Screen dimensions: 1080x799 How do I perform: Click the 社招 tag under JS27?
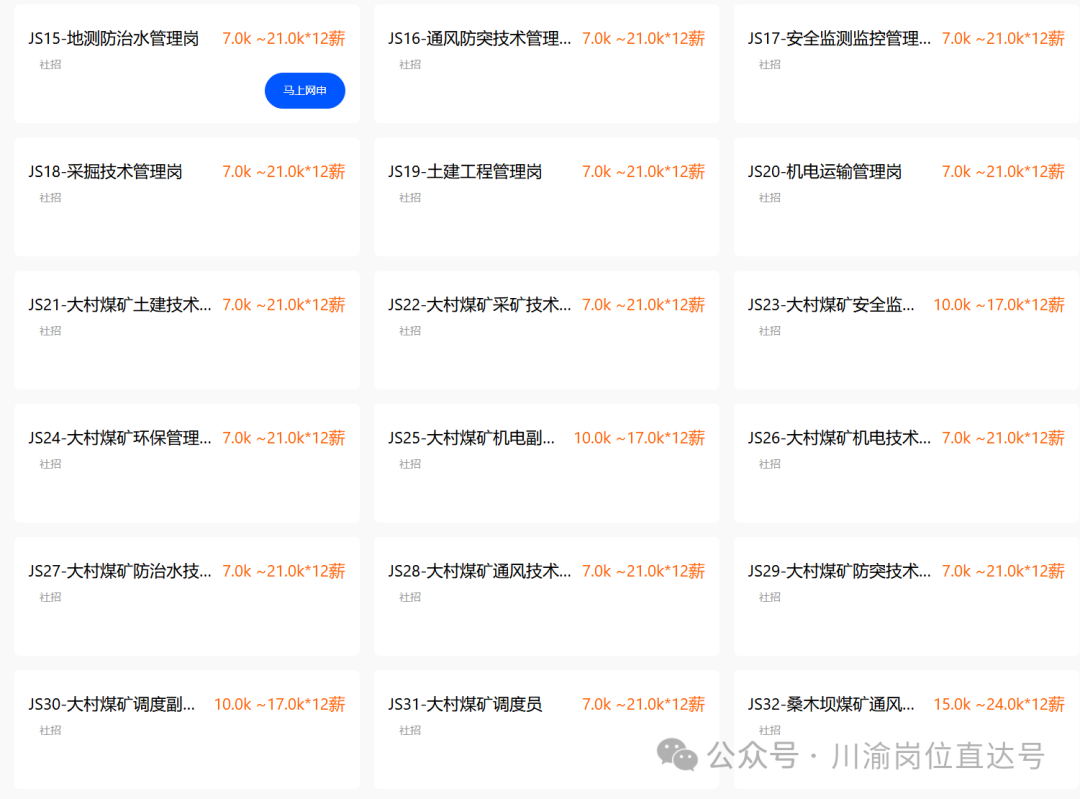[50, 597]
